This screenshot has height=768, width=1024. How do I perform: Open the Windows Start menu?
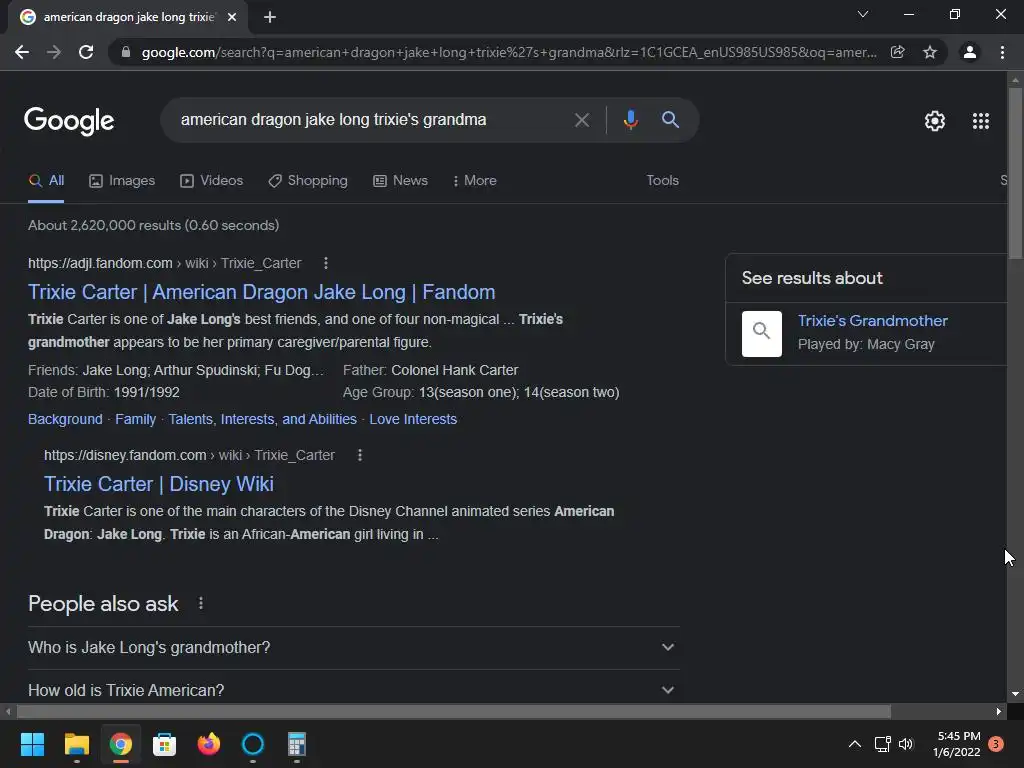pos(32,744)
